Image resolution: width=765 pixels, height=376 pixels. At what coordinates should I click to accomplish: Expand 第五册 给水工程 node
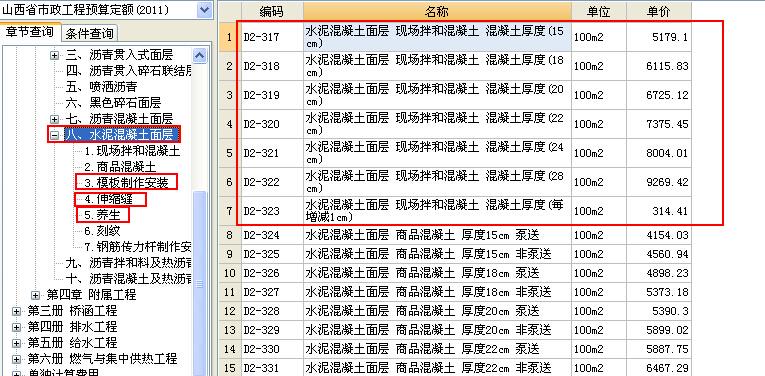click(17, 343)
